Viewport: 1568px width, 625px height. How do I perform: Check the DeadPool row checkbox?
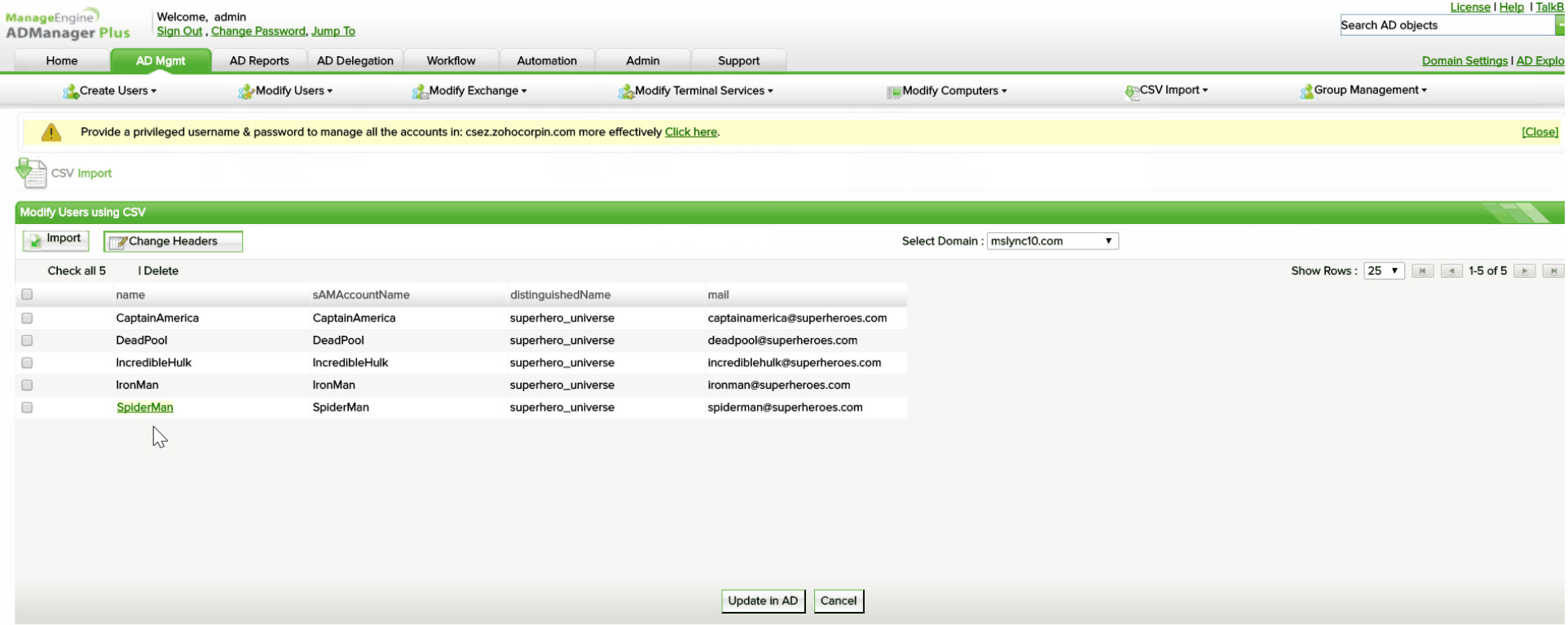(x=27, y=341)
